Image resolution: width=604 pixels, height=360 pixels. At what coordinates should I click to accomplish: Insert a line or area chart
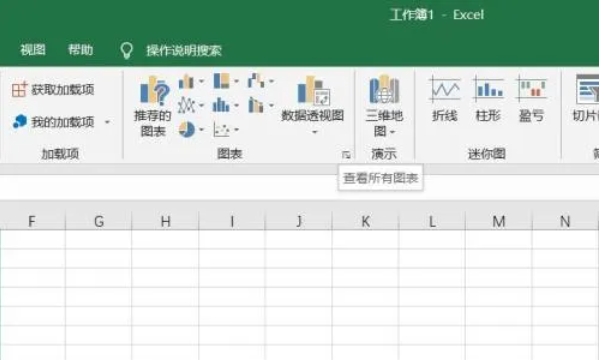click(186, 105)
